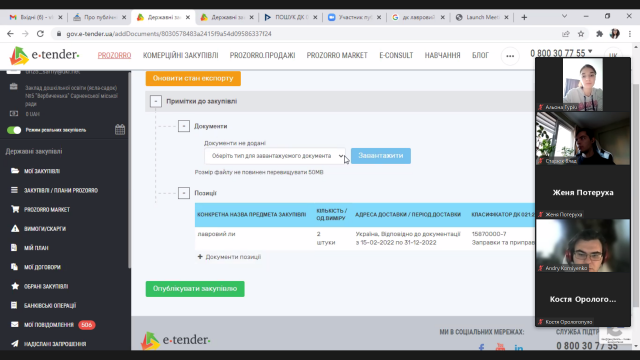Click the Опублікувати закупівлю button
640x360 pixels.
click(x=195, y=289)
